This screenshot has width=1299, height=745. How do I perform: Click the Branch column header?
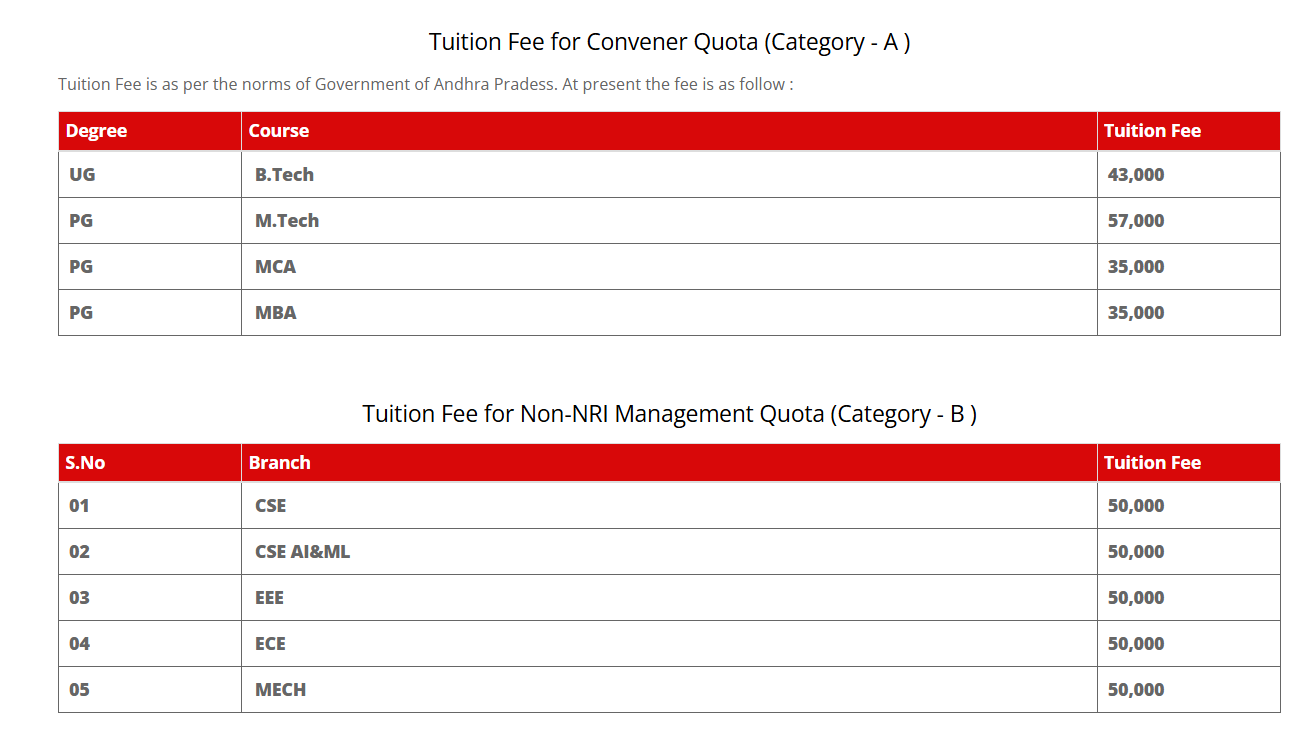279,463
